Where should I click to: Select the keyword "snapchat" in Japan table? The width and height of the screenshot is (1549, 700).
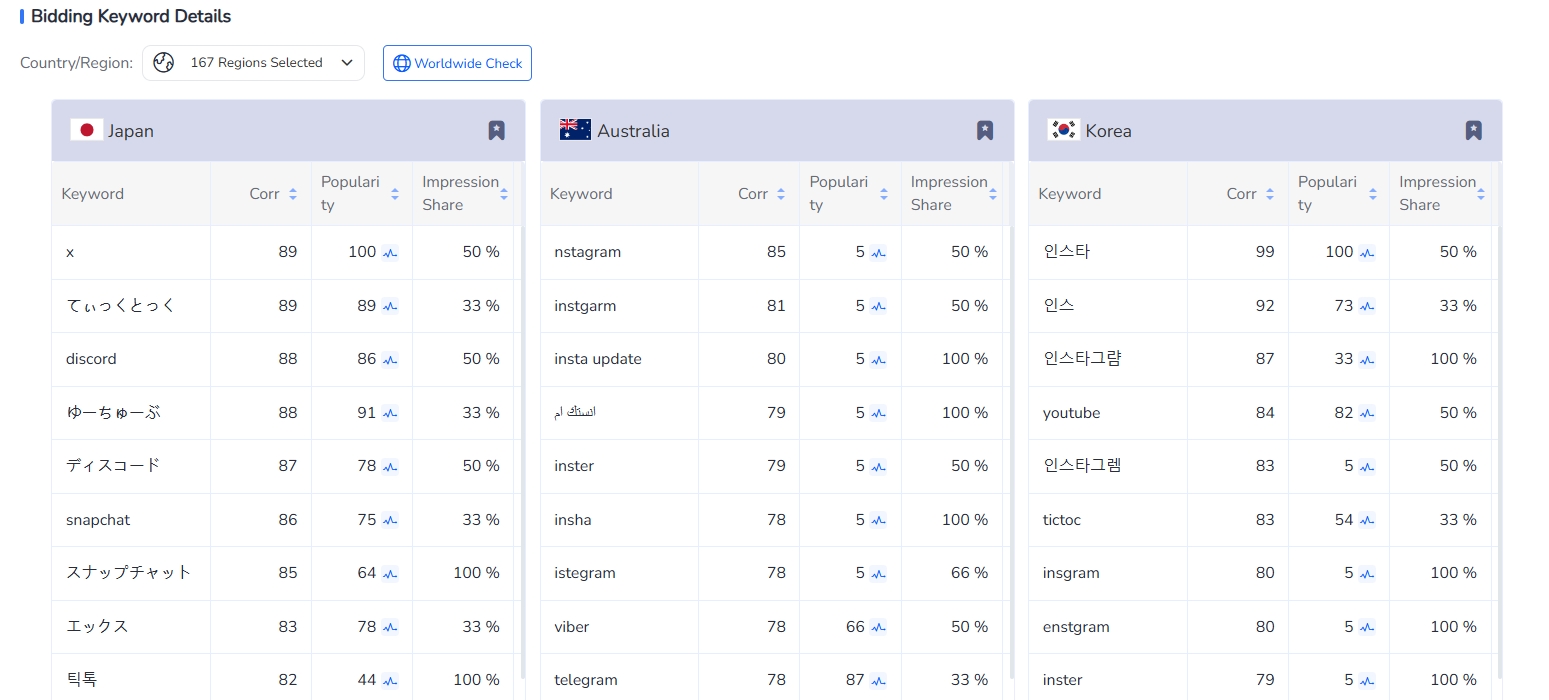tap(97, 519)
